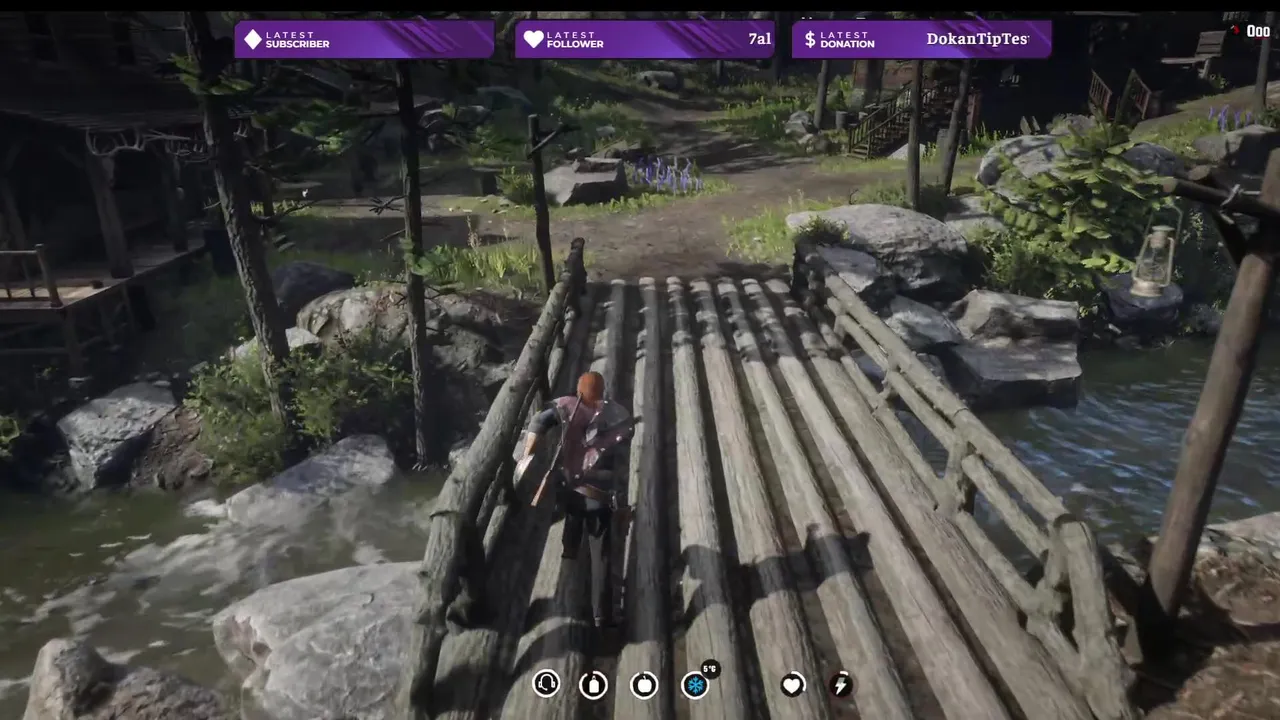Screen dimensions: 1280x720
Task: Click the water bottle thirst indicator
Action: (x=593, y=684)
